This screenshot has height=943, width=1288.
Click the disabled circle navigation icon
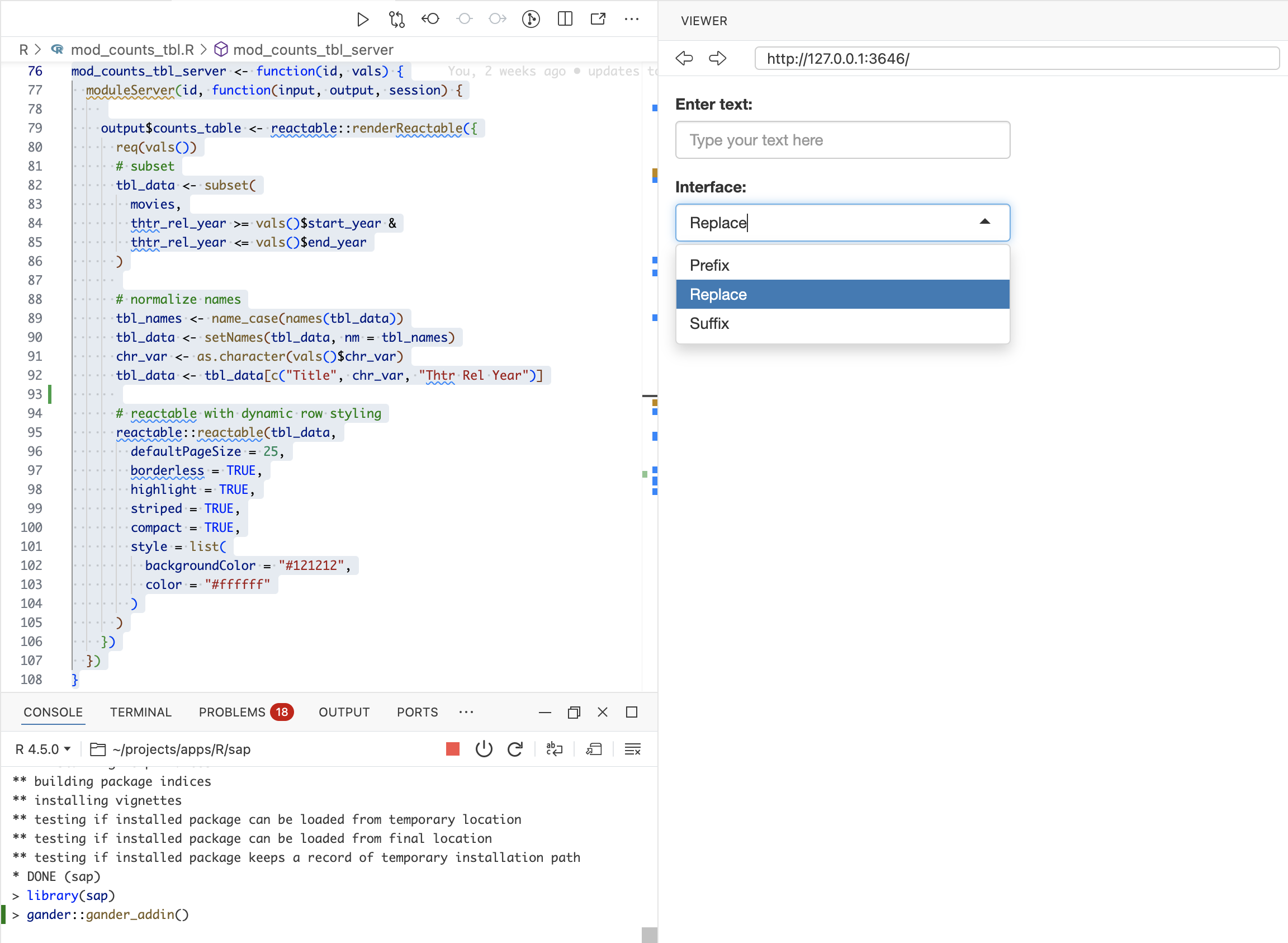click(465, 19)
